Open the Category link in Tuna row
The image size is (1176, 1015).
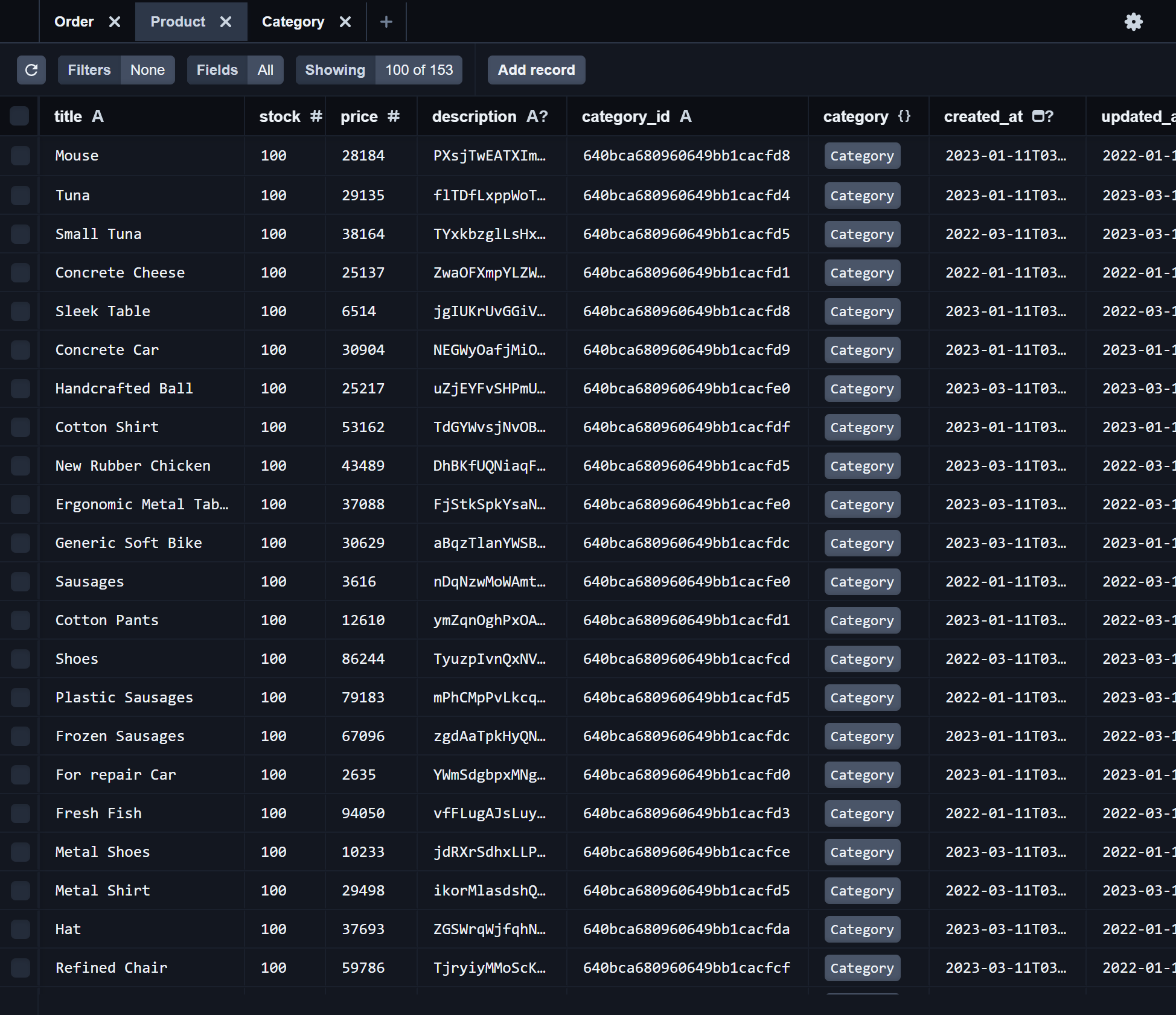[861, 196]
